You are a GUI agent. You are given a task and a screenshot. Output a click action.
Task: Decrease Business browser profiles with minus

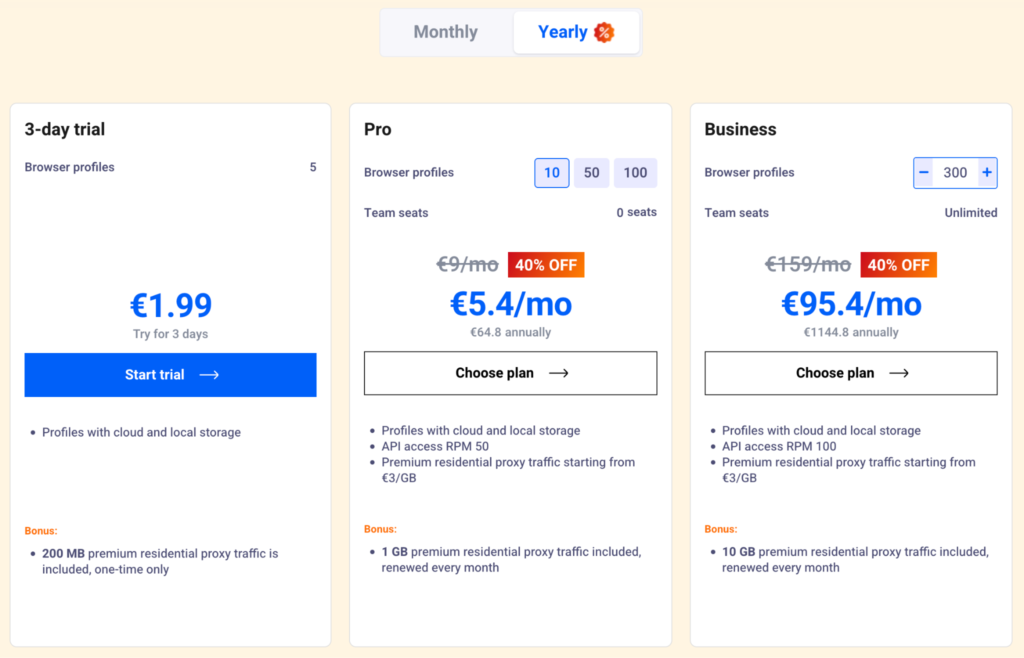pyautogui.click(x=924, y=172)
